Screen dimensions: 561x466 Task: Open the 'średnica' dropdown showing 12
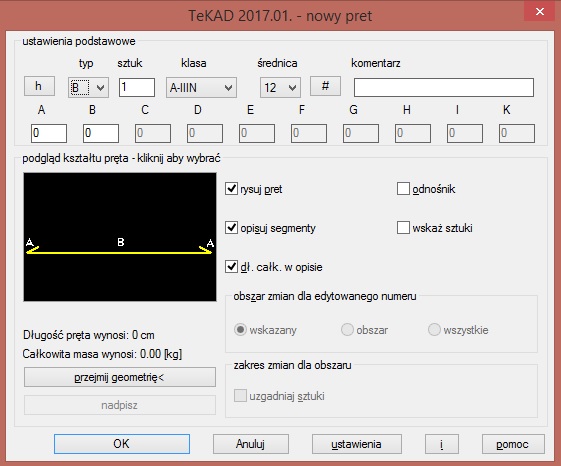[x=280, y=87]
